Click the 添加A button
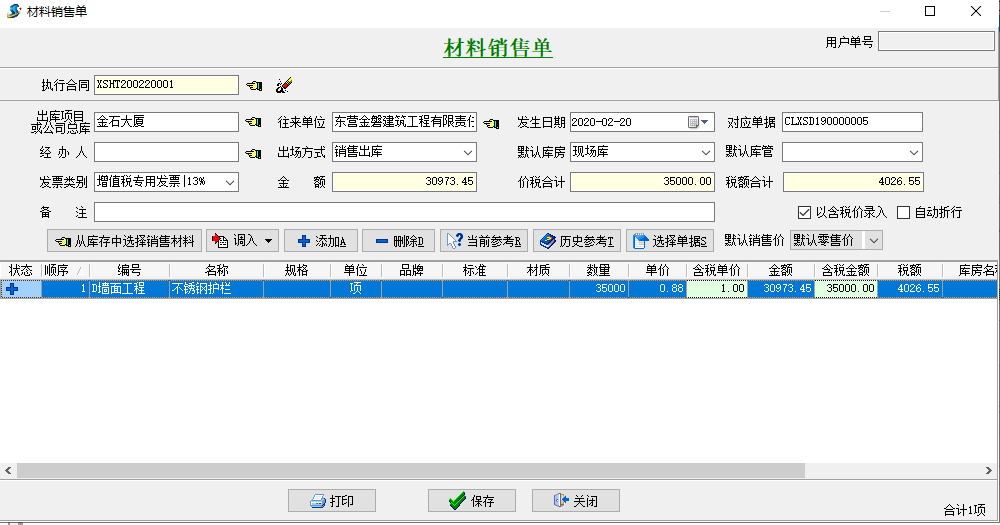Image resolution: width=1000 pixels, height=525 pixels. (321, 241)
